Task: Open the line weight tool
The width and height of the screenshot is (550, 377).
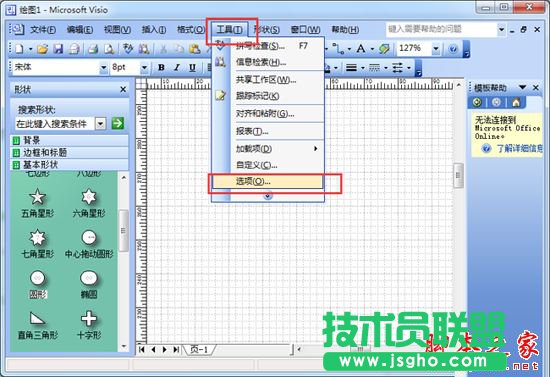Action: (x=351, y=67)
